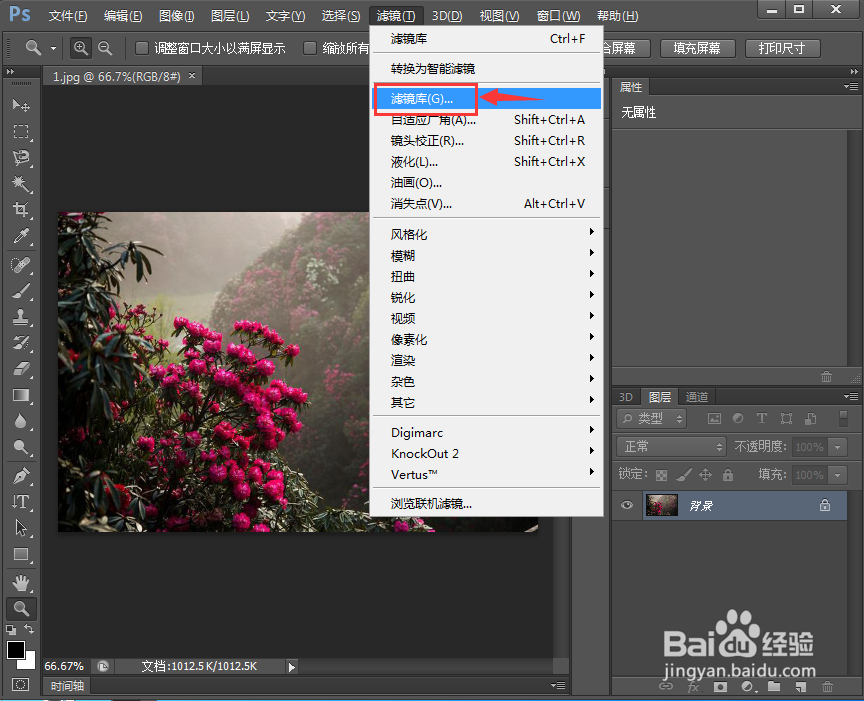The height and width of the screenshot is (701, 864).
Task: Select the Crop tool
Action: coord(21,209)
